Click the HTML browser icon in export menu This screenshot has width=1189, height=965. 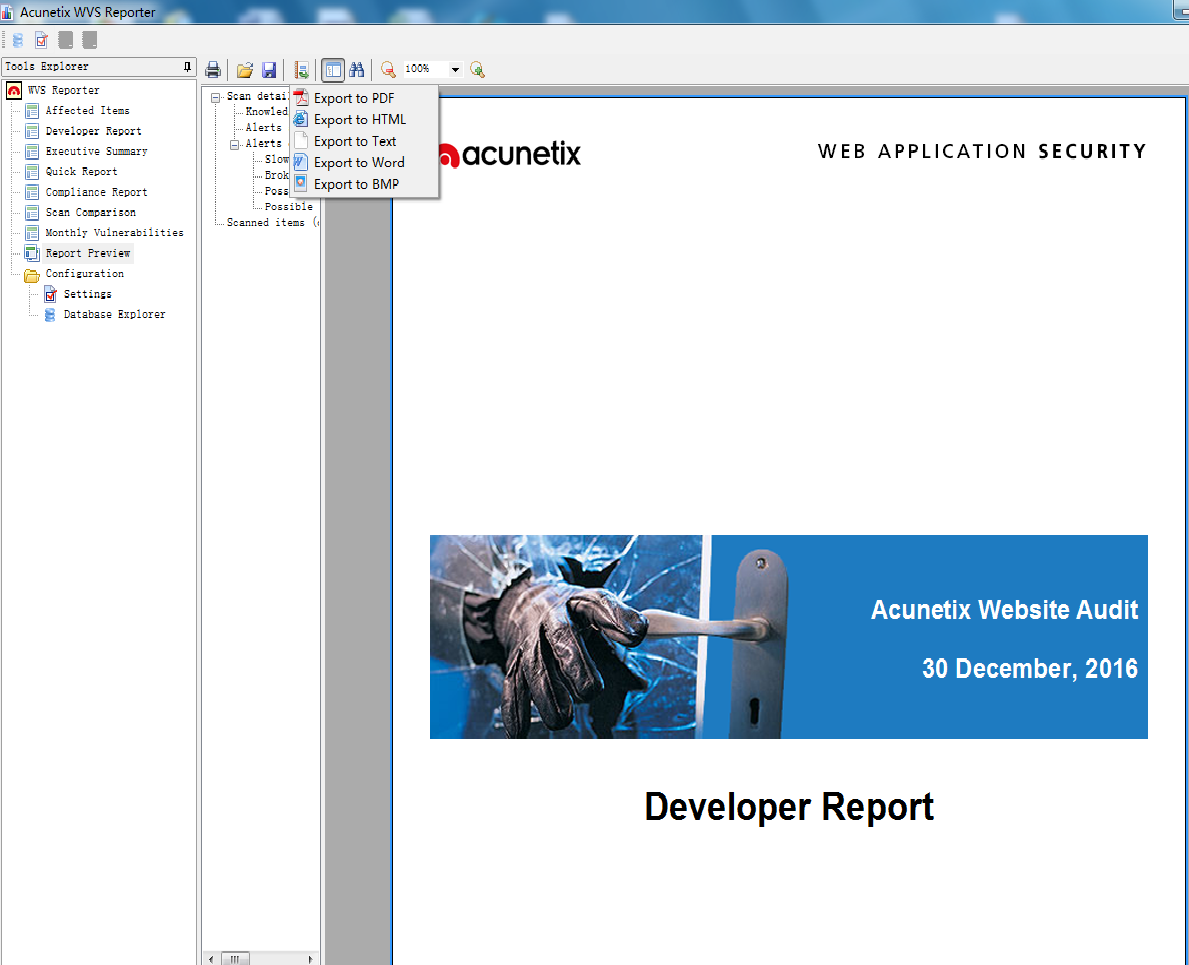pyautogui.click(x=301, y=119)
